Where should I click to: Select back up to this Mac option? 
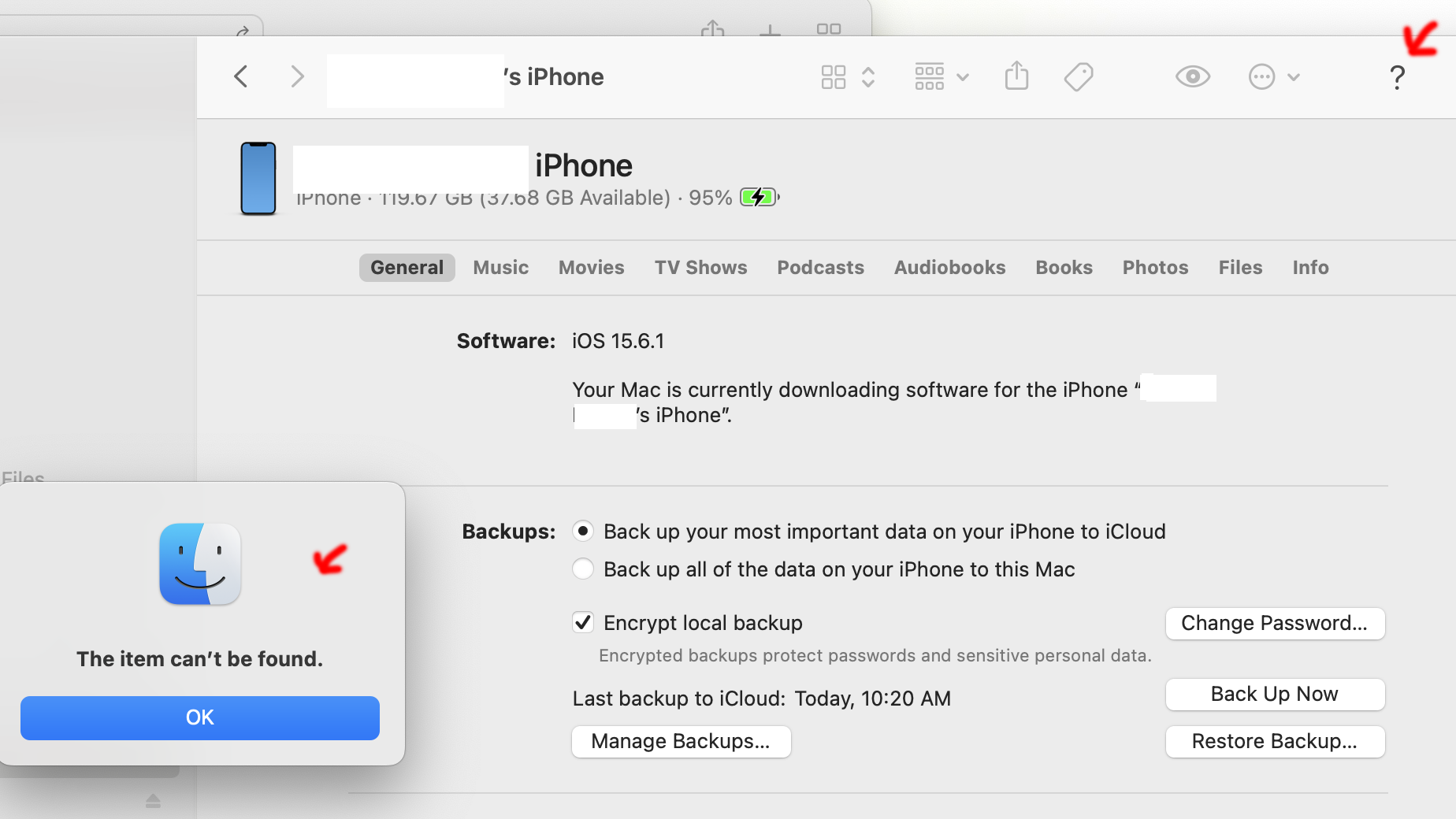583,569
